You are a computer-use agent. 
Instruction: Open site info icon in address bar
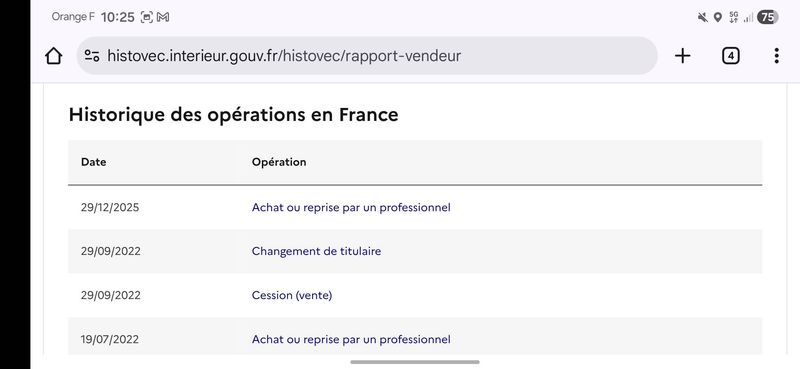92,56
